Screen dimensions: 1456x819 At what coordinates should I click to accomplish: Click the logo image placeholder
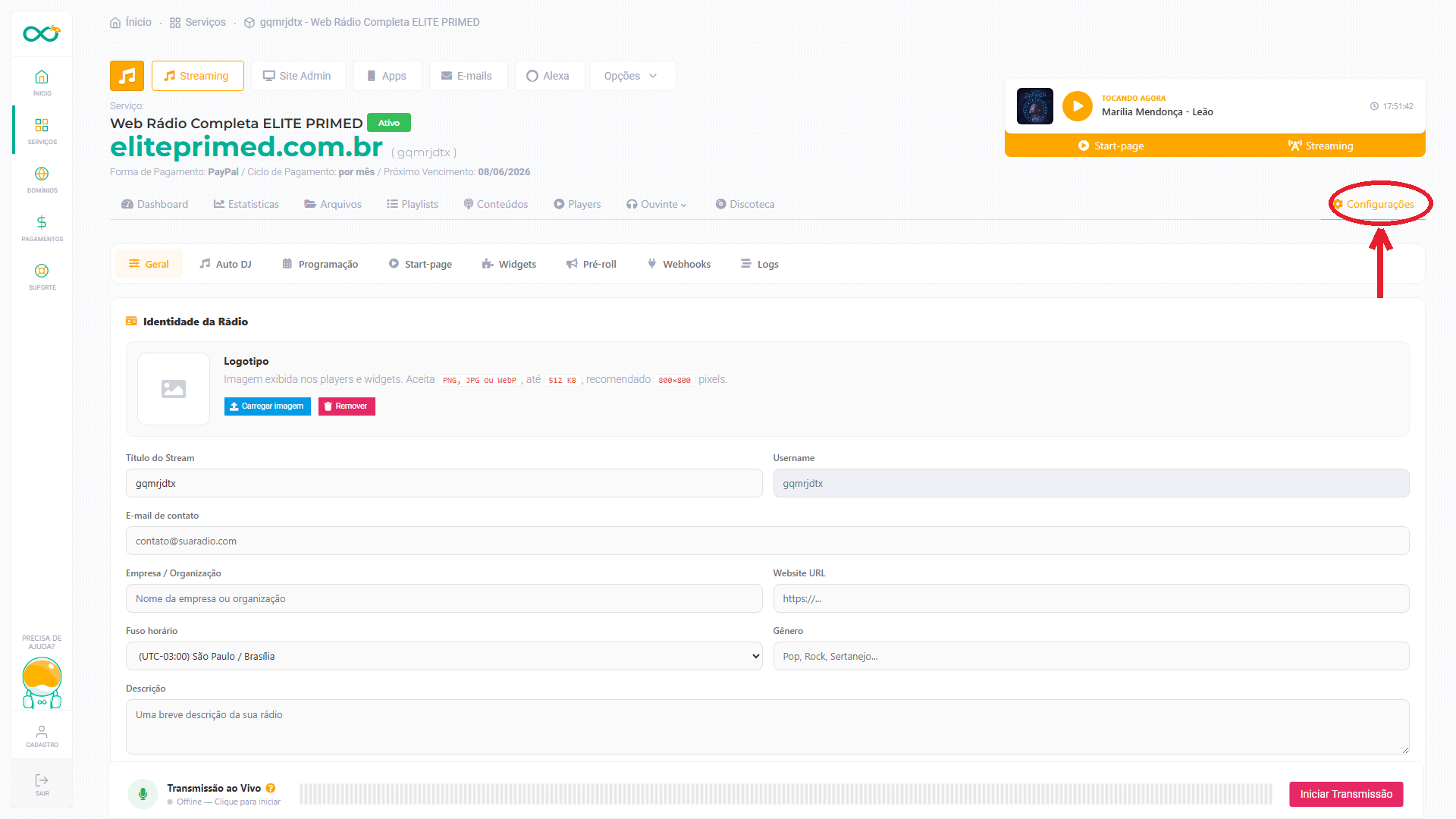click(x=174, y=389)
